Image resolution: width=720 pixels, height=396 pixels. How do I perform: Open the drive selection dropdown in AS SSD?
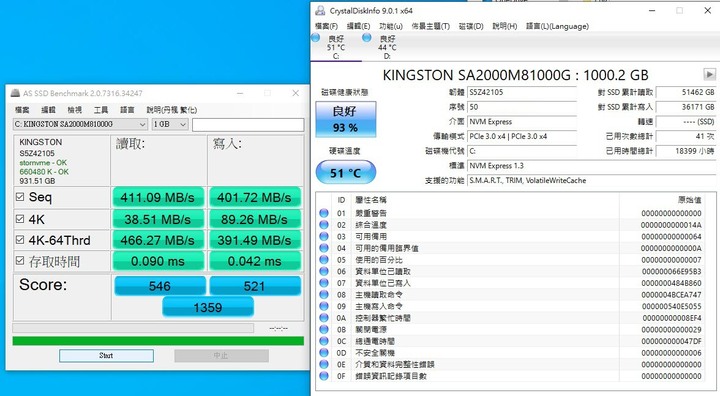(80, 124)
